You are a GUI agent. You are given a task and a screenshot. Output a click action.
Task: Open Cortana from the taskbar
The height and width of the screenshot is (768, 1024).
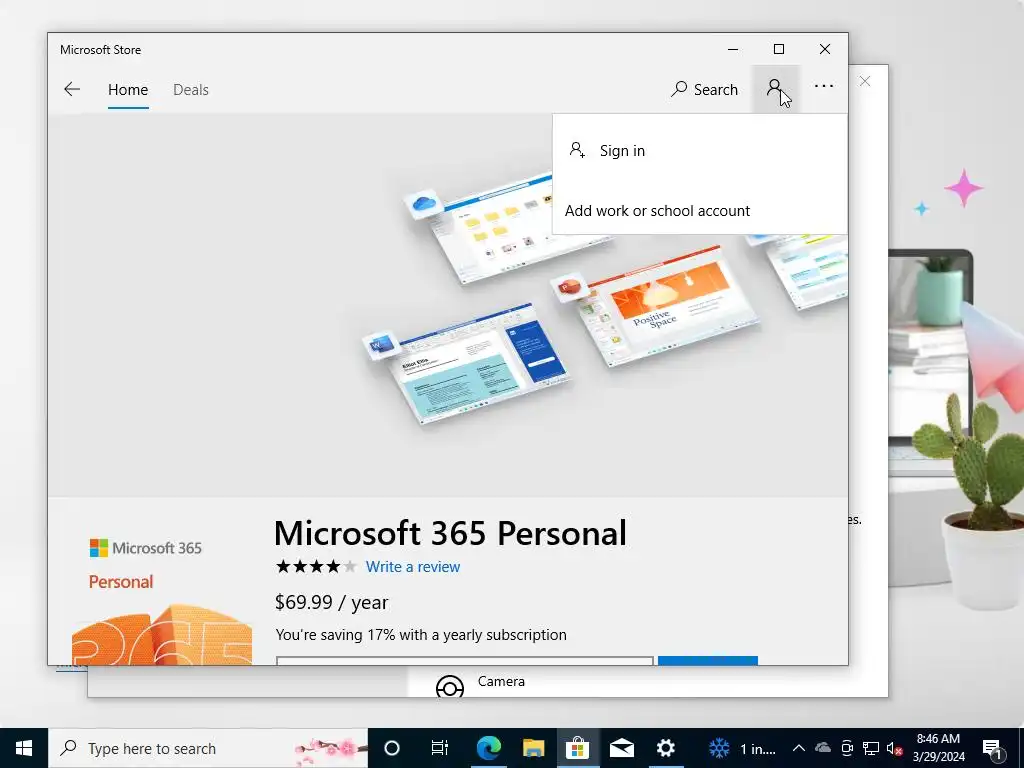tap(392, 748)
